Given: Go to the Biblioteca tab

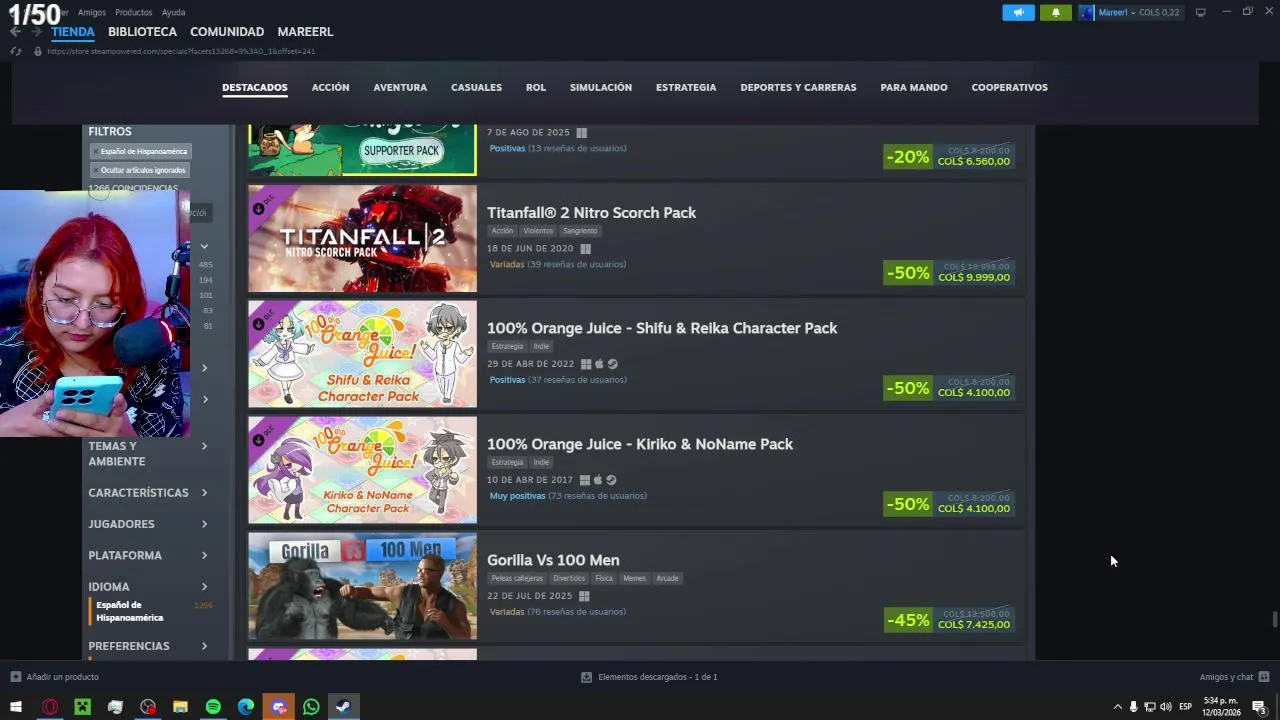Looking at the screenshot, I should pos(142,32).
